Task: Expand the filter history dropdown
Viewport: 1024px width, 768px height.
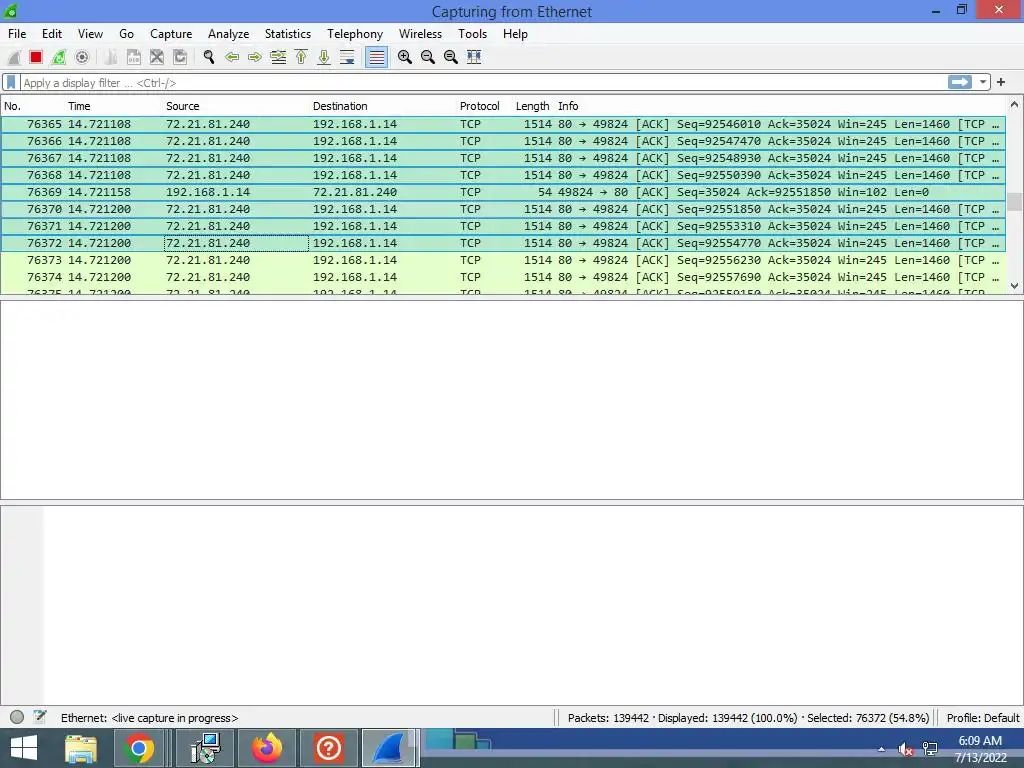Action: pos(983,82)
